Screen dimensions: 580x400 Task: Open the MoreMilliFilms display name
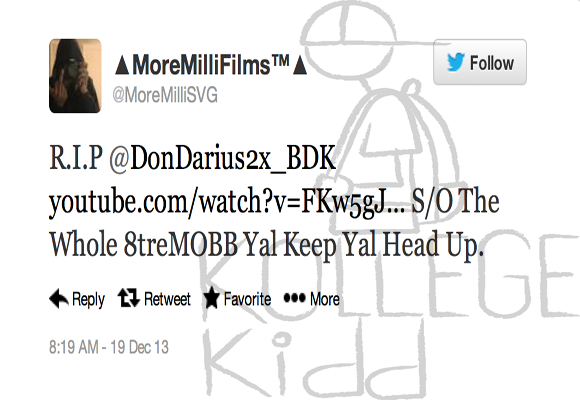pyautogui.click(x=211, y=65)
